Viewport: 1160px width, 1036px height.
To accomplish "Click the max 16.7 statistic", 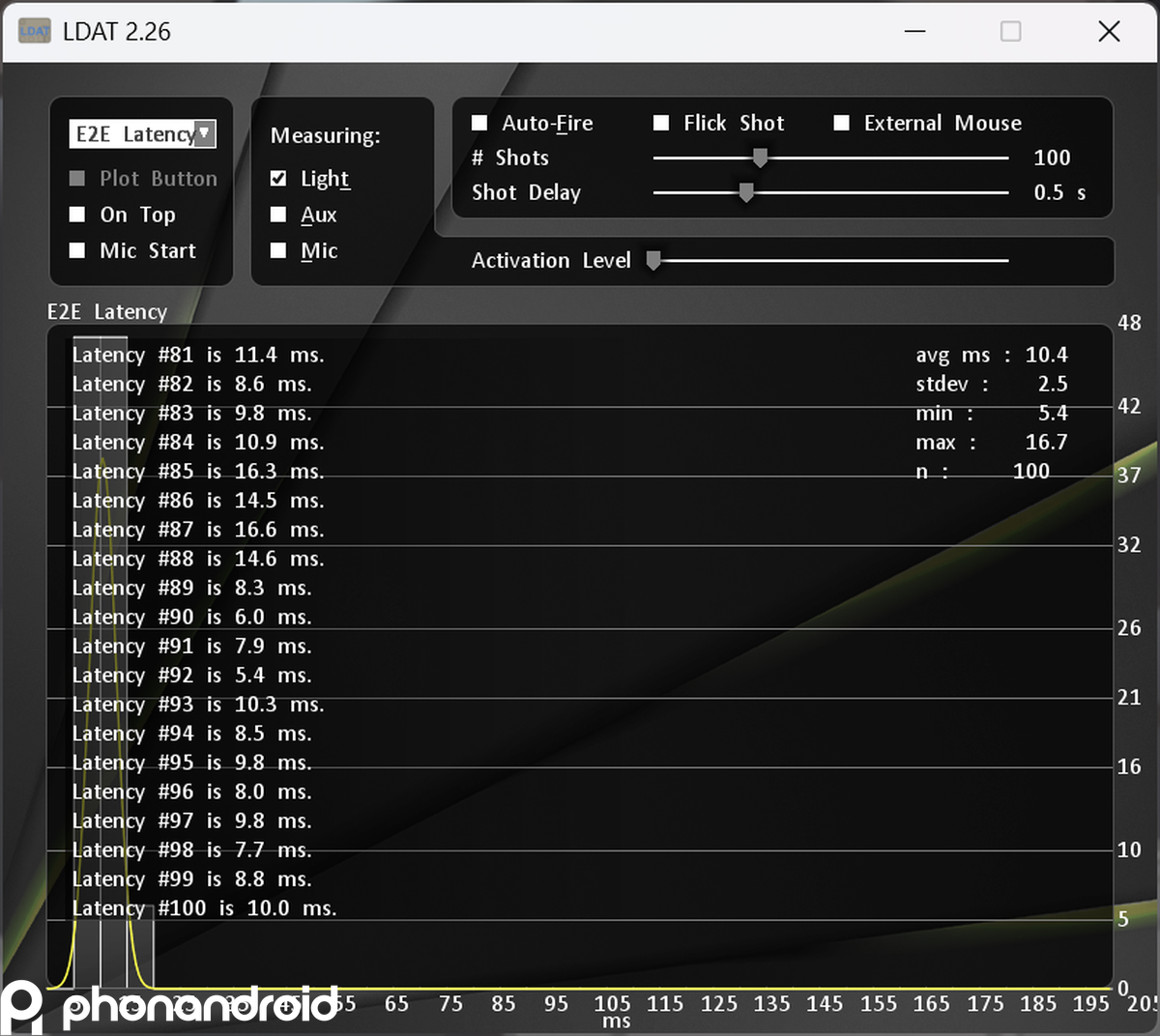I will tap(992, 442).
